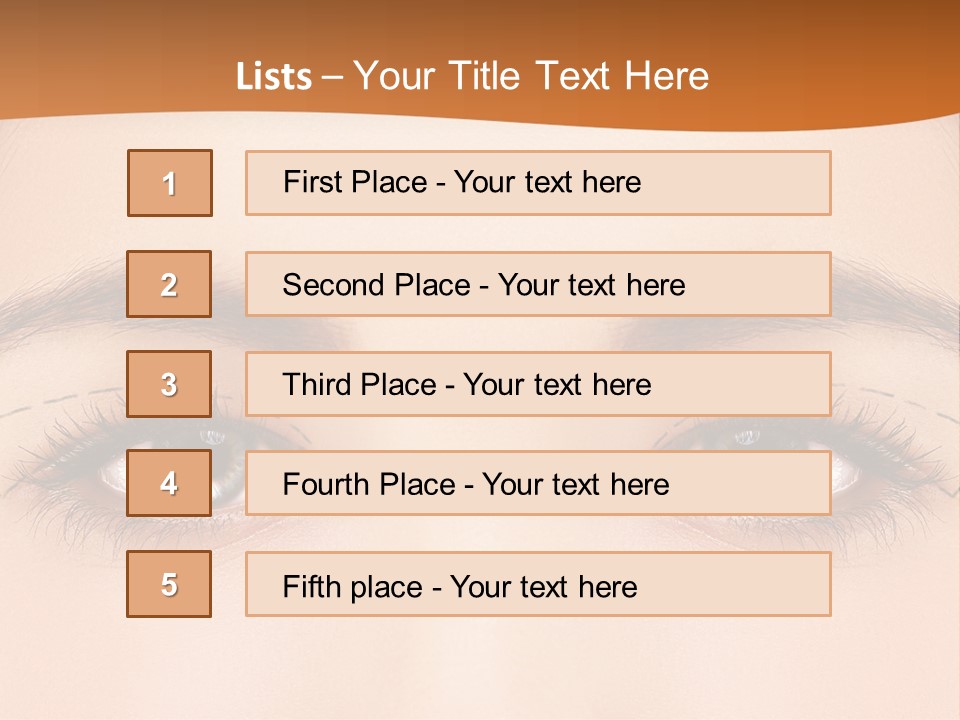Click the number 3 box
The height and width of the screenshot is (720, 960).
click(x=169, y=384)
